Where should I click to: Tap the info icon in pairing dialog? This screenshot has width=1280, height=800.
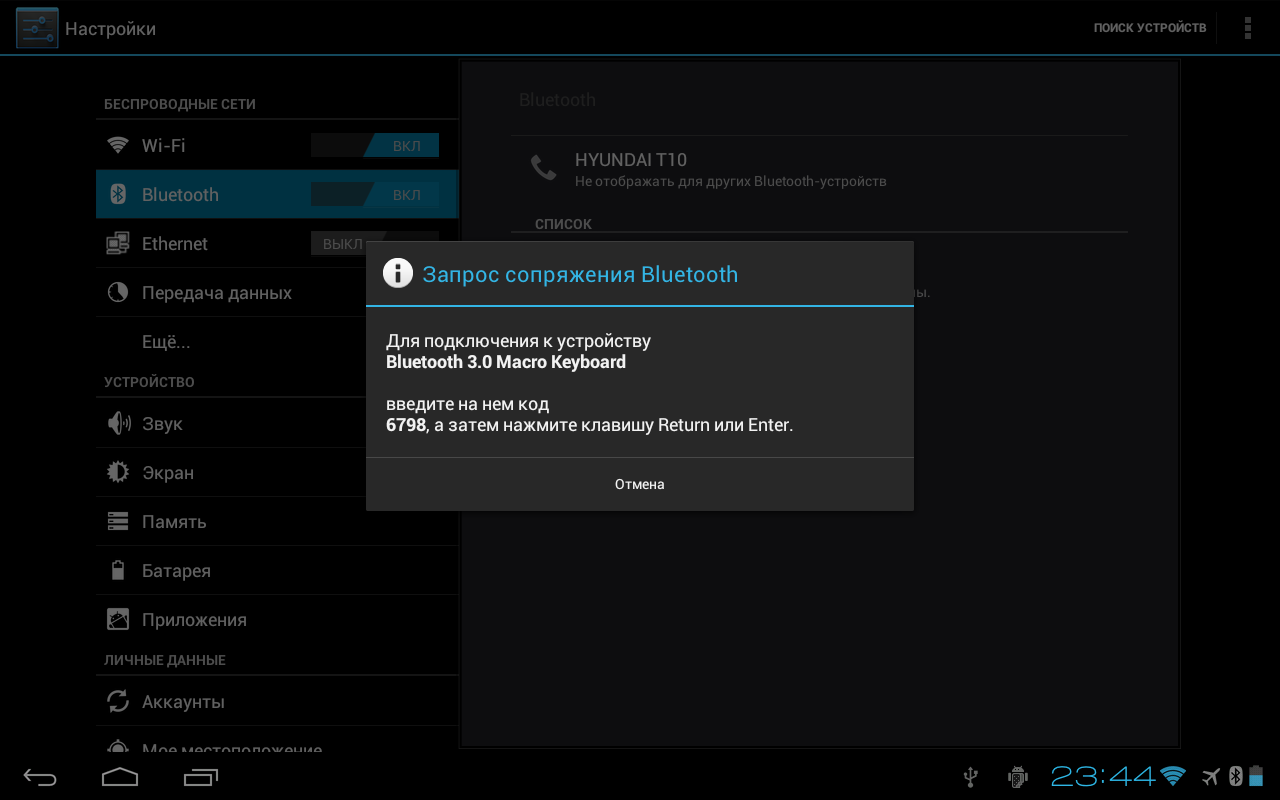click(398, 273)
